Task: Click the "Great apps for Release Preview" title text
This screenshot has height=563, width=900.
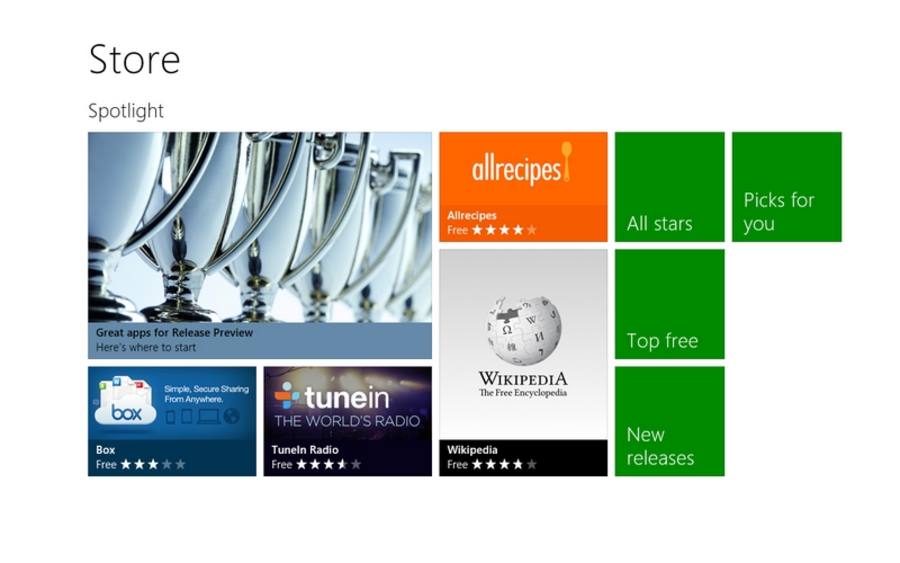Action: coord(174,332)
